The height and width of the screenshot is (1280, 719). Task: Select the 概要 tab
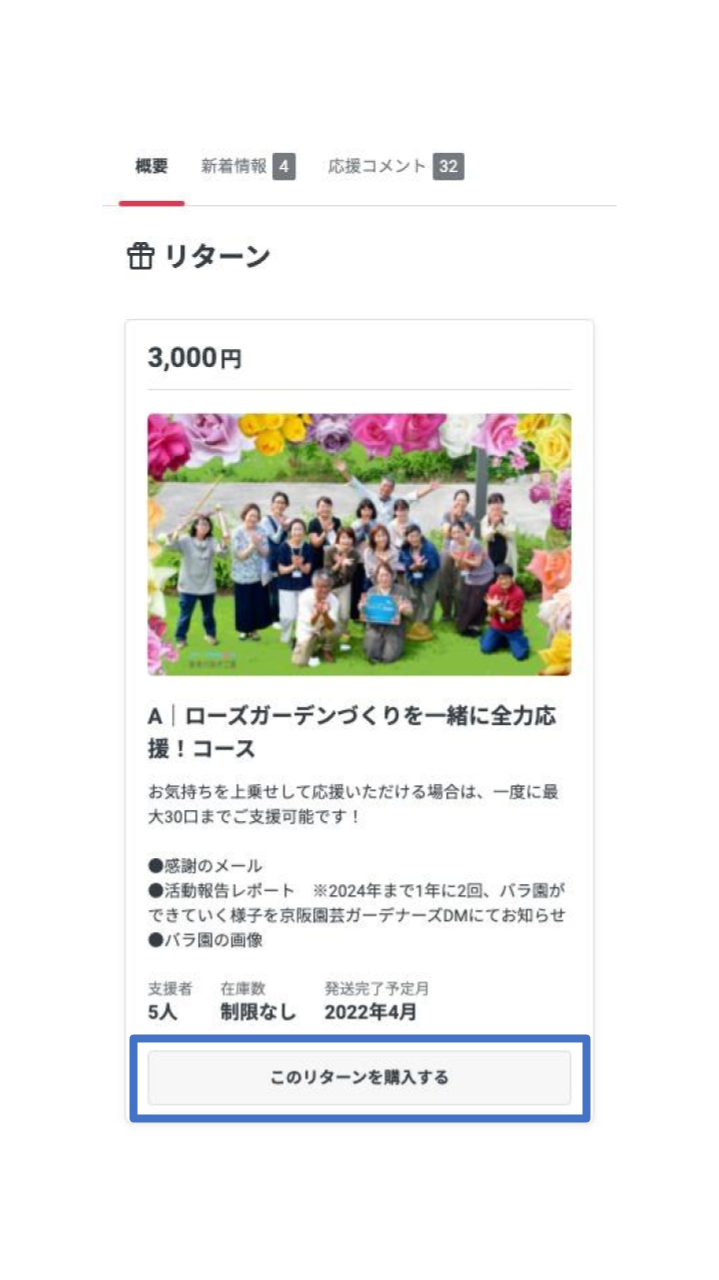(x=152, y=167)
